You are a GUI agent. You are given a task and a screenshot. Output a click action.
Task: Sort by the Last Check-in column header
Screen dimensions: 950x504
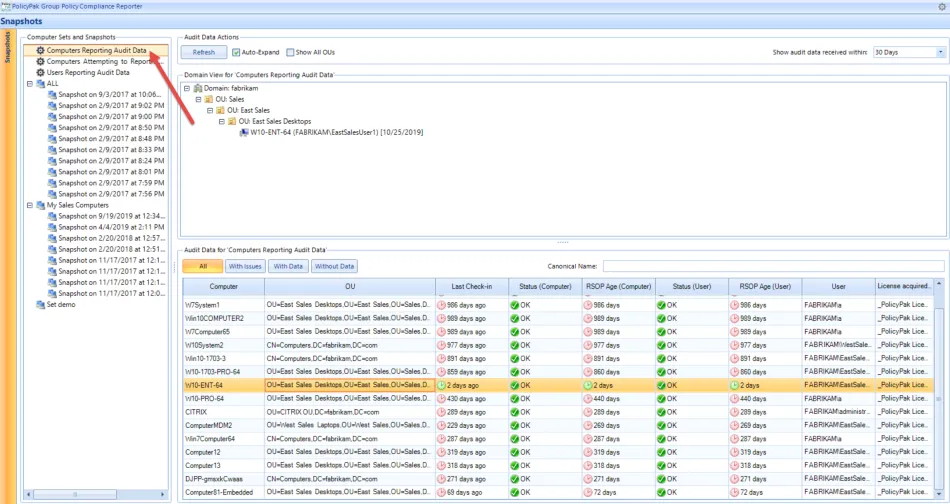(471, 286)
